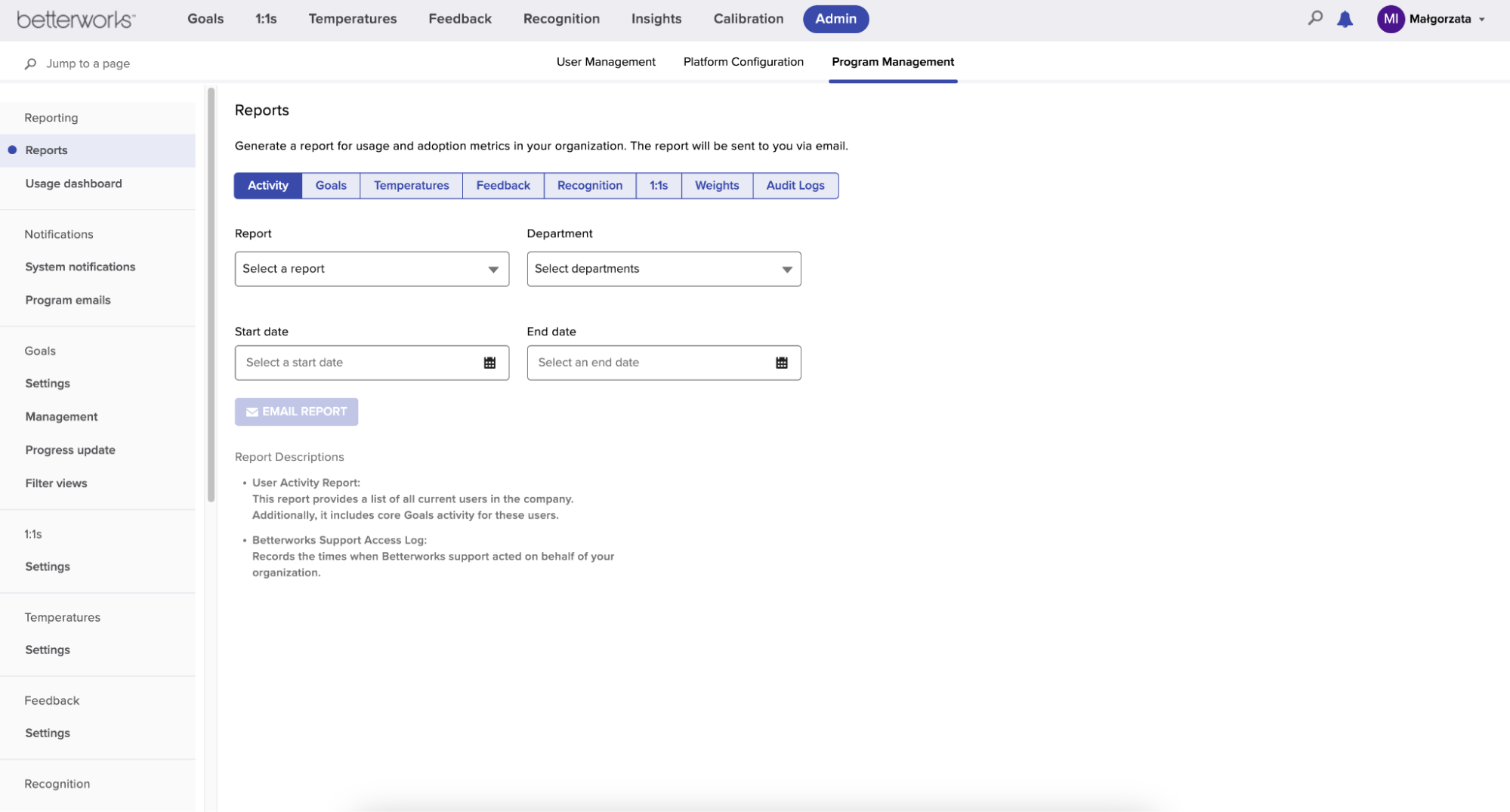Click the start date input field
Screen dimensions: 1510x812
click(x=372, y=363)
